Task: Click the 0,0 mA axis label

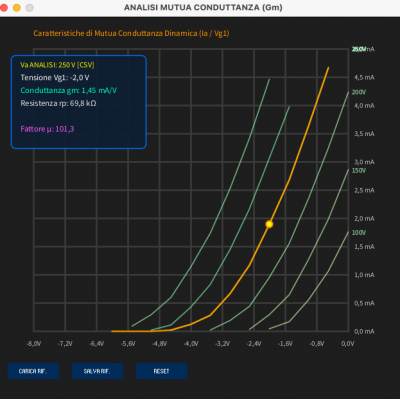Action: (364, 331)
